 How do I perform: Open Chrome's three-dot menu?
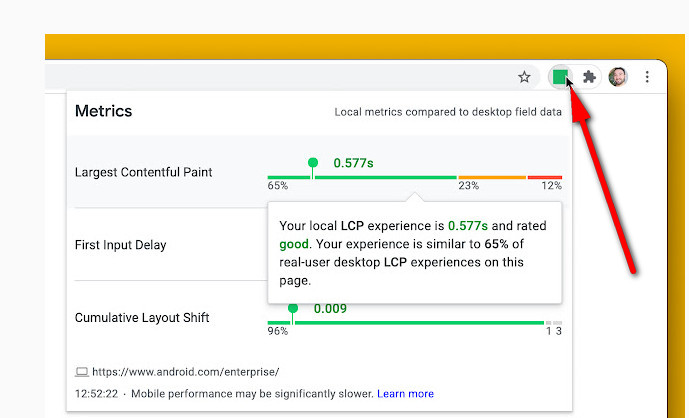[x=648, y=77]
